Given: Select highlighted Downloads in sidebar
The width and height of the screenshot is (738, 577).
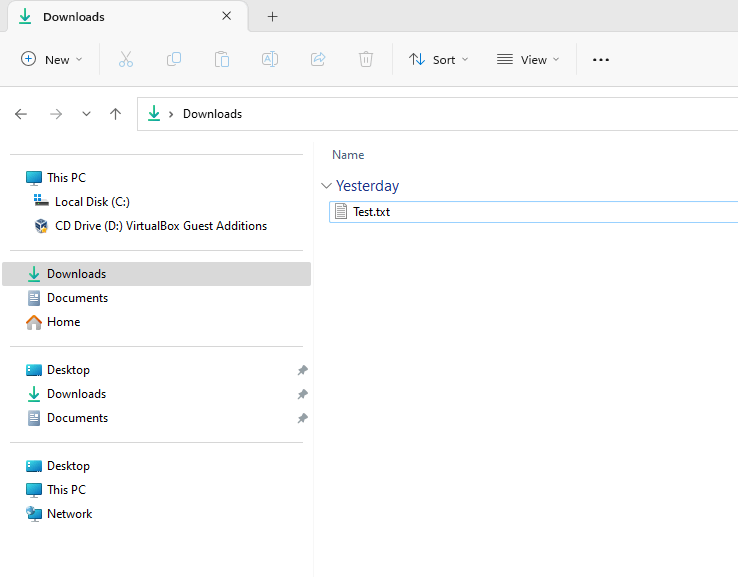Looking at the screenshot, I should (x=156, y=274).
